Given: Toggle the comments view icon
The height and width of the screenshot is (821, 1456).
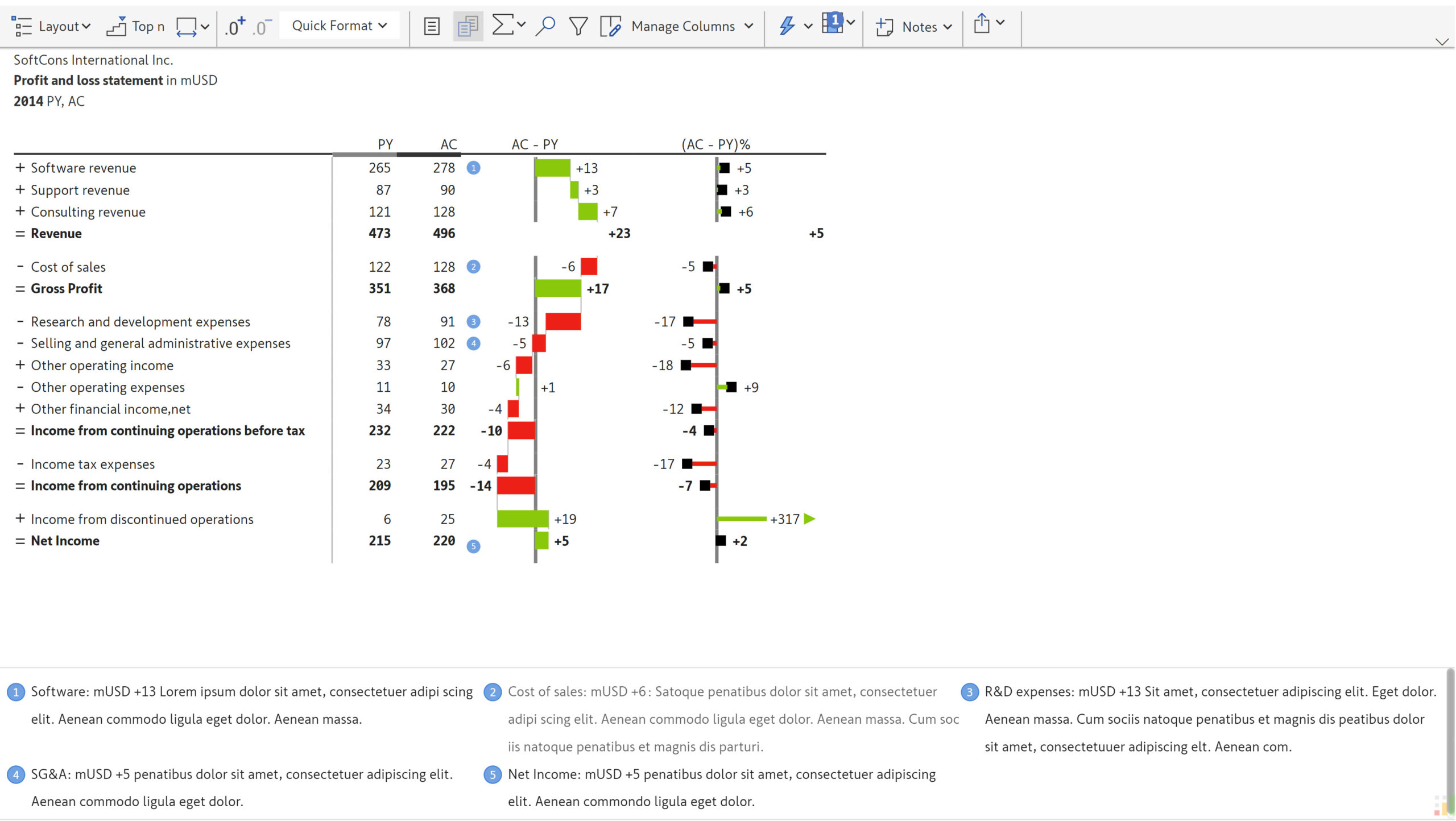Looking at the screenshot, I should (x=467, y=26).
